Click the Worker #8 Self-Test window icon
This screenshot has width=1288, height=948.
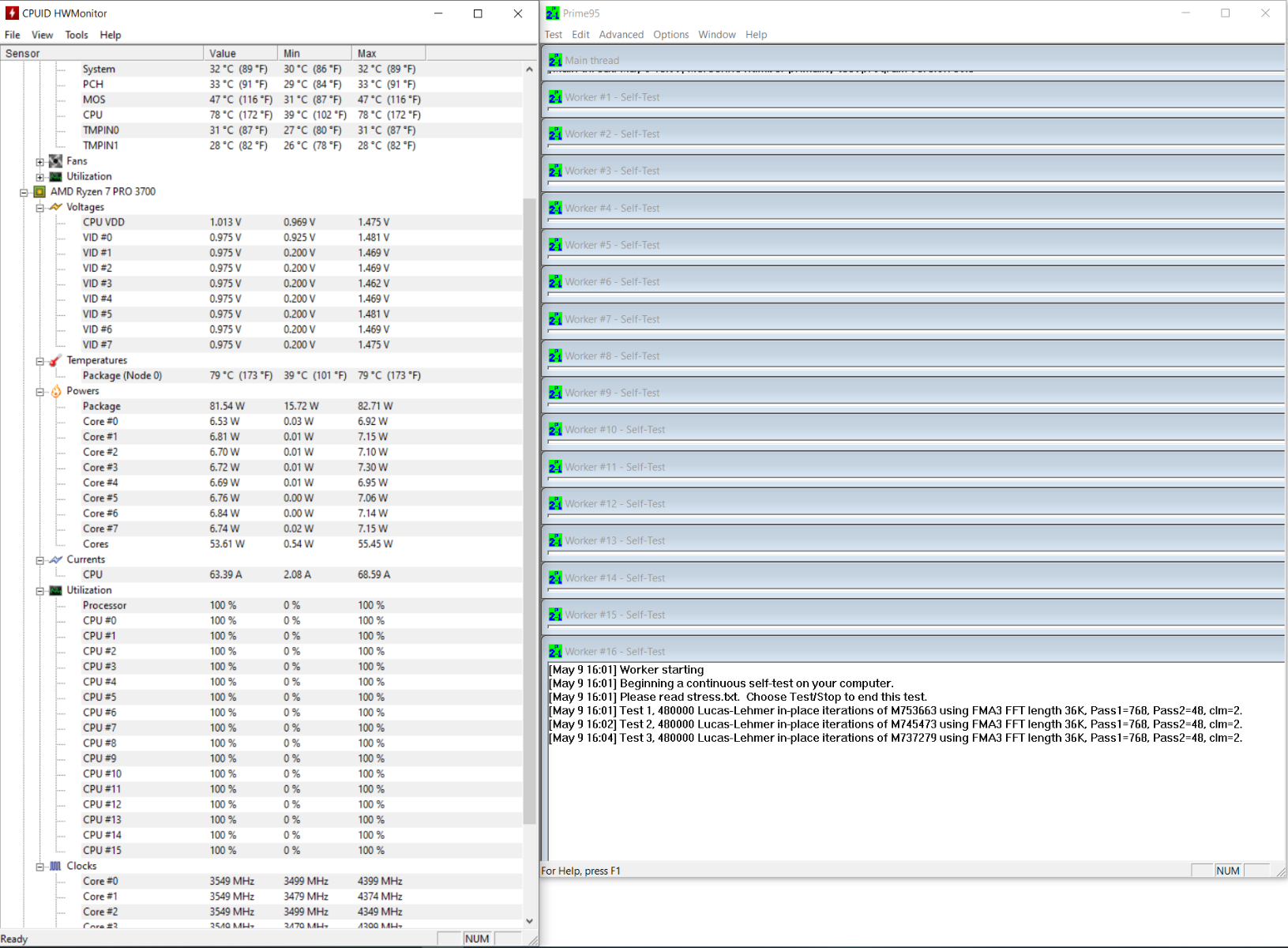tap(555, 356)
